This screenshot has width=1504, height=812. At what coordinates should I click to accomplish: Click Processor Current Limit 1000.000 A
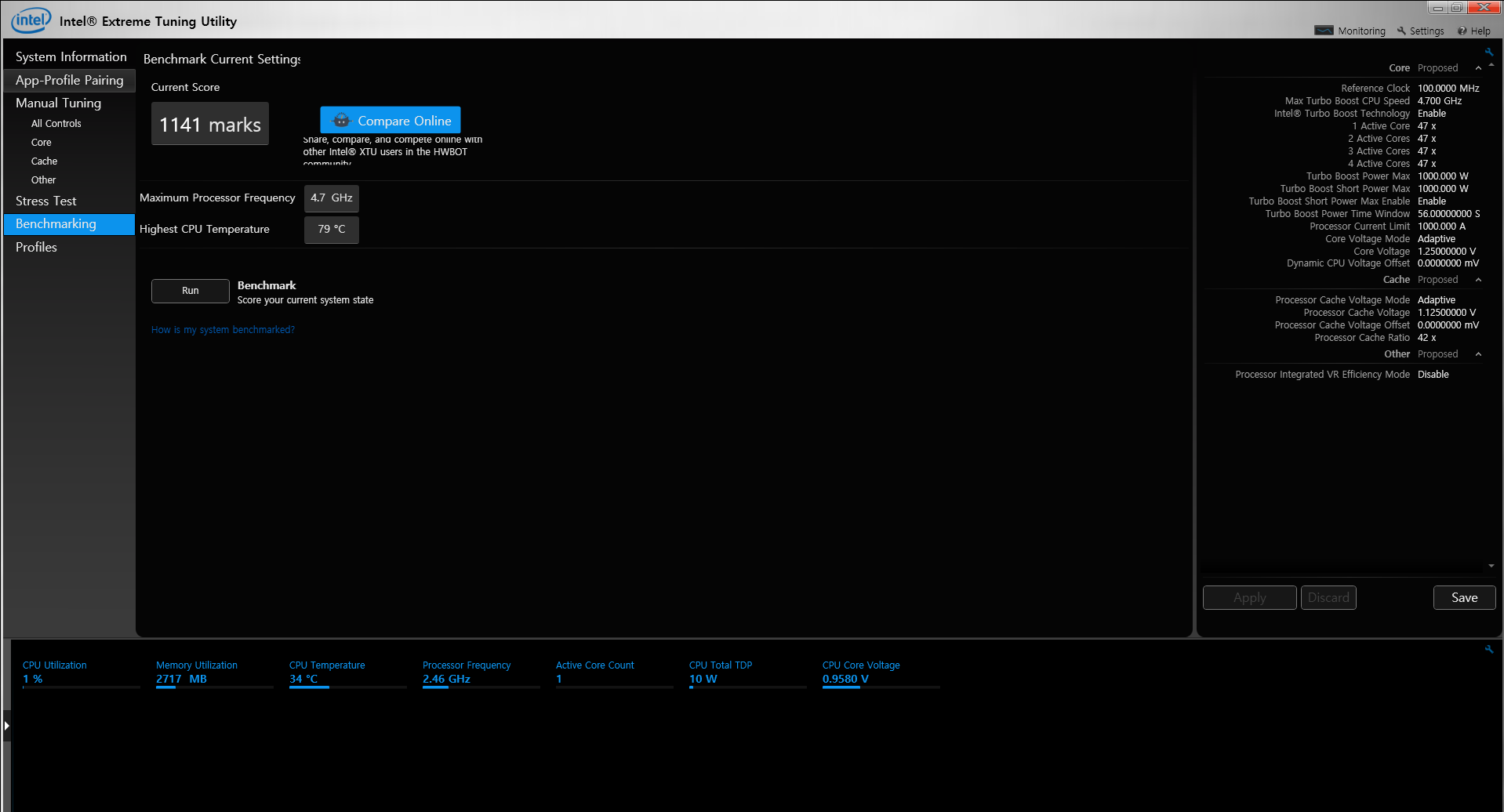pyautogui.click(x=1441, y=227)
